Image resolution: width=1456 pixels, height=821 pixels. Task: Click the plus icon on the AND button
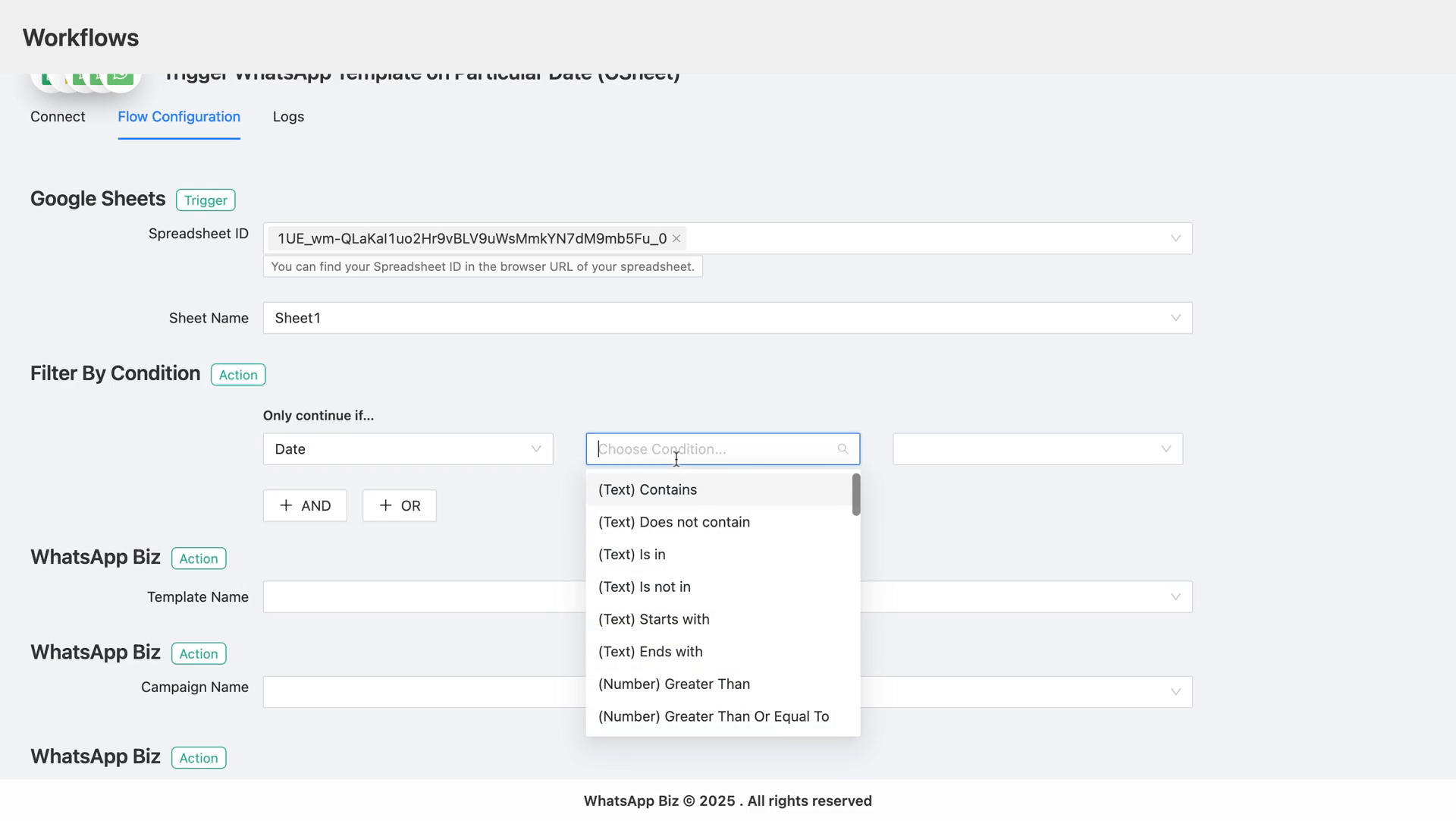point(286,505)
